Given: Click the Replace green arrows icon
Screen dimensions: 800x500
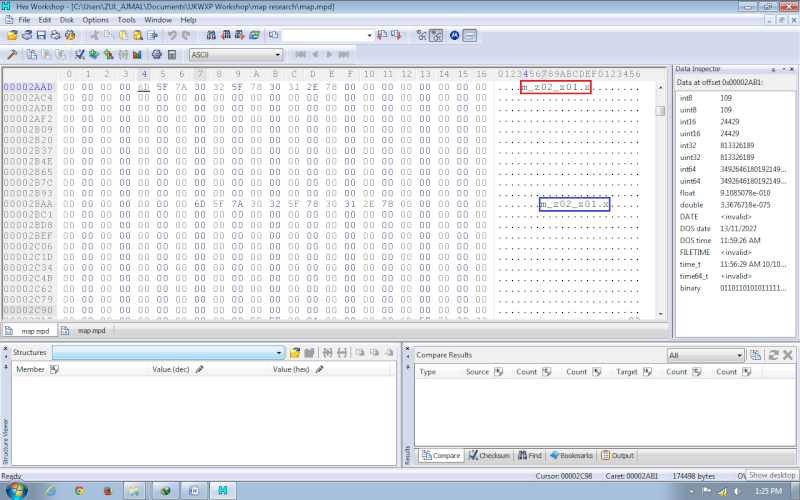Looking at the screenshot, I should click(254, 35).
